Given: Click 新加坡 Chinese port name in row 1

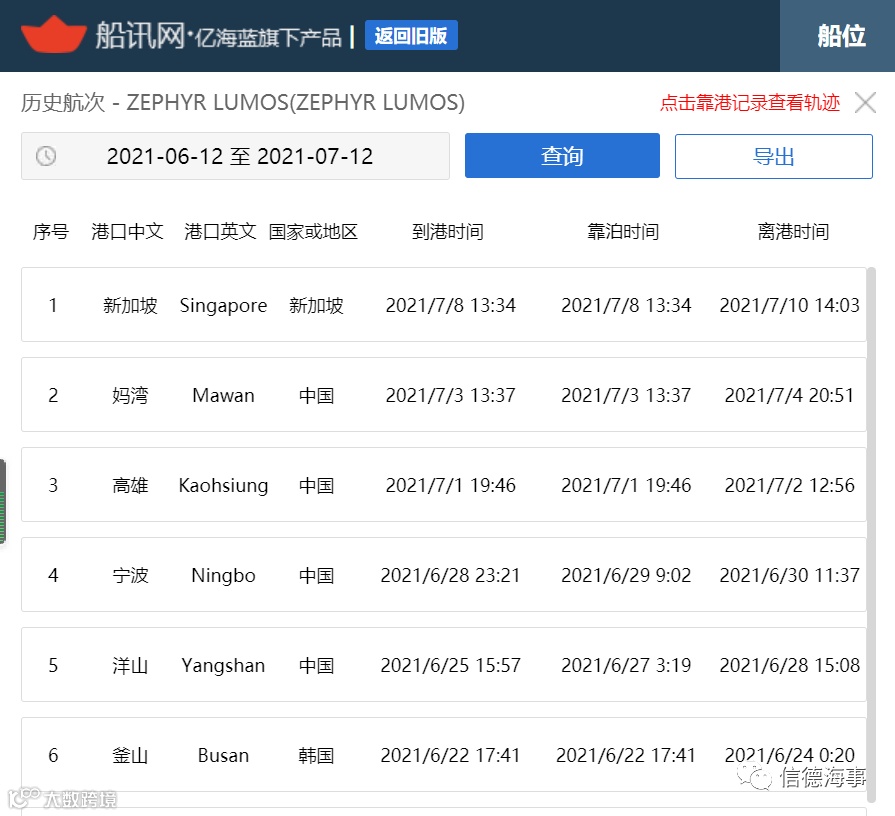Looking at the screenshot, I should [130, 305].
